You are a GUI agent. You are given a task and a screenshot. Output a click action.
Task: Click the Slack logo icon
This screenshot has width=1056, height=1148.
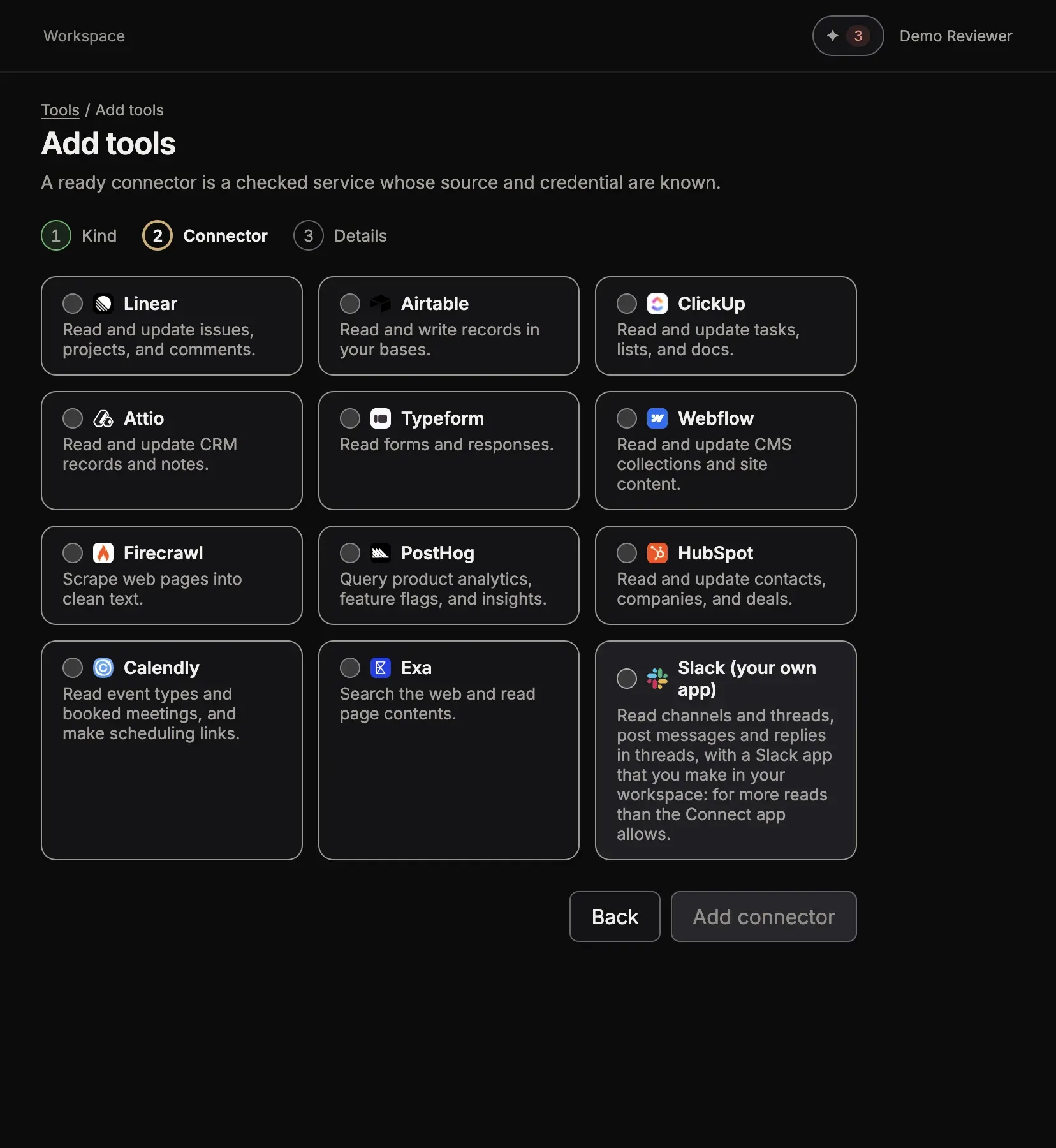(657, 679)
